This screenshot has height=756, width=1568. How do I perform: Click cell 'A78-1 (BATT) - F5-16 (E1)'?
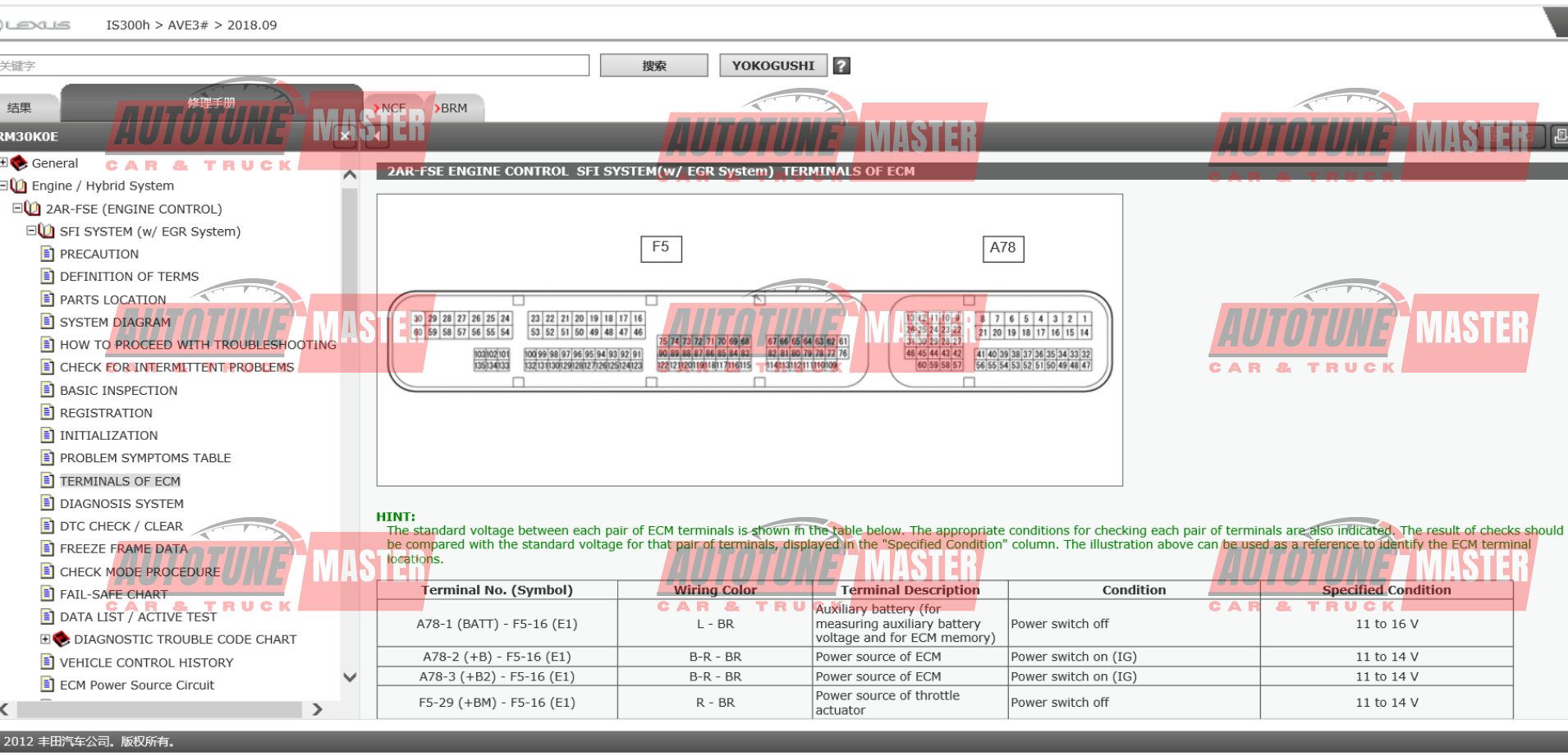(x=497, y=624)
